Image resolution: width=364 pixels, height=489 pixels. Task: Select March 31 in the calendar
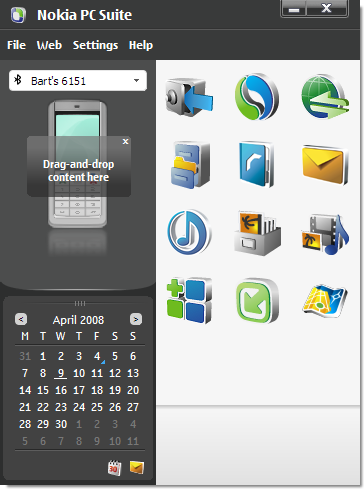pyautogui.click(x=25, y=356)
